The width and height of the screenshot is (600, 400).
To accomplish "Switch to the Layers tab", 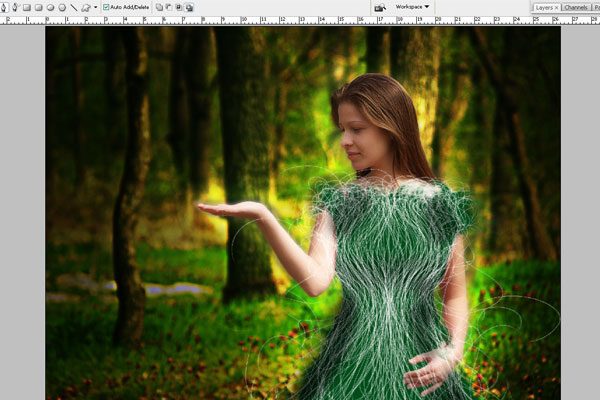I will (x=543, y=7).
